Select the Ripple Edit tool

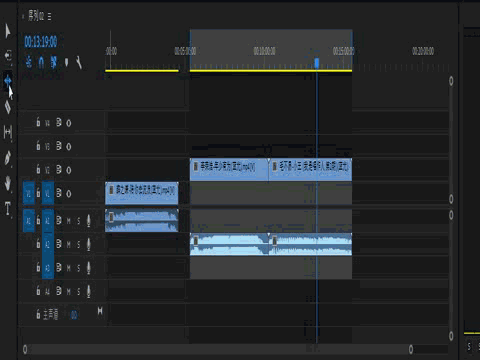tap(8, 81)
